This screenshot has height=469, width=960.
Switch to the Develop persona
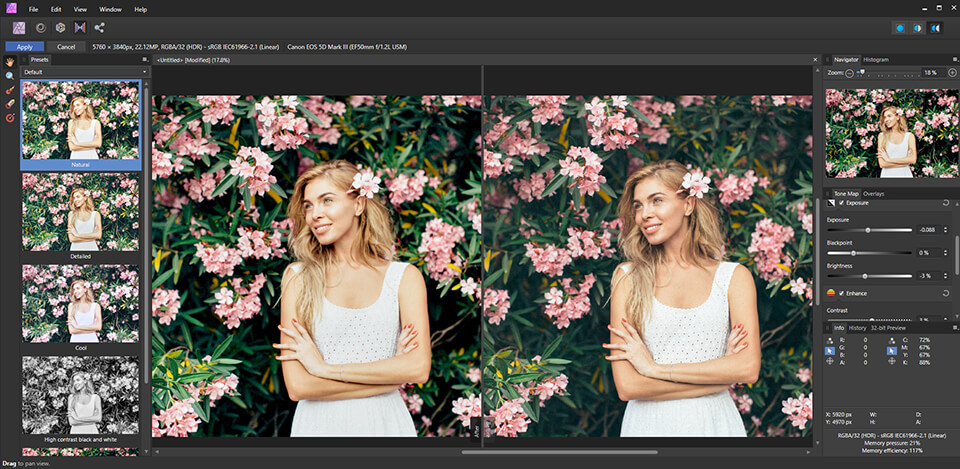[x=60, y=28]
